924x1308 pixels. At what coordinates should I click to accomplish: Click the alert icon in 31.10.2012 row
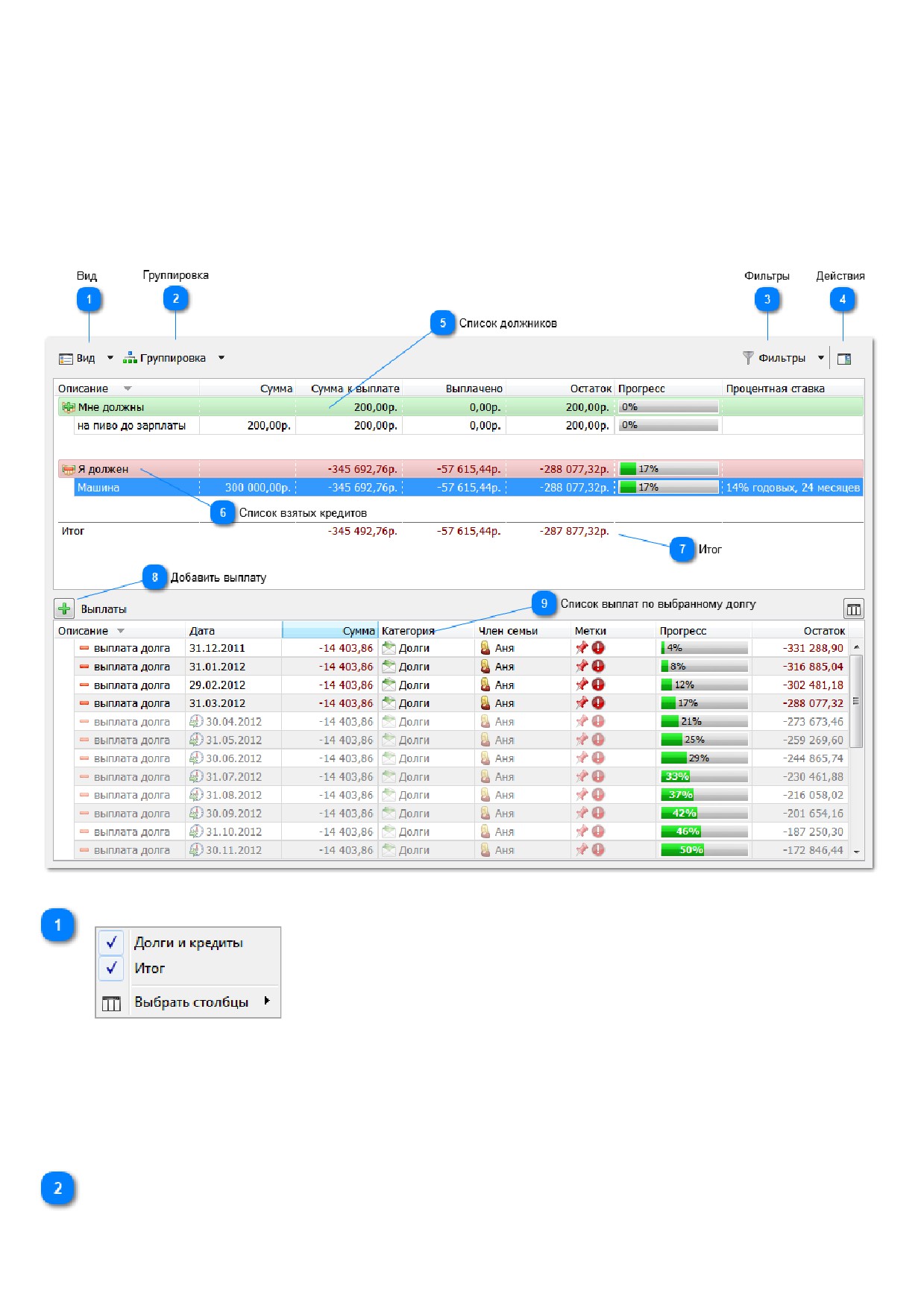(x=598, y=831)
